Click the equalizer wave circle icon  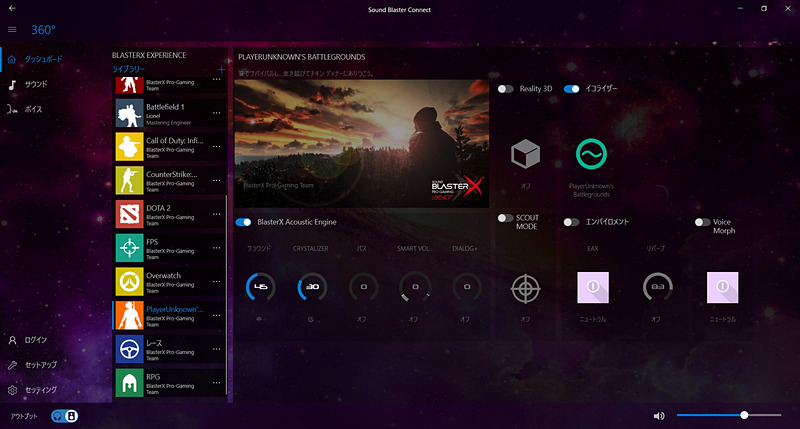click(x=591, y=154)
